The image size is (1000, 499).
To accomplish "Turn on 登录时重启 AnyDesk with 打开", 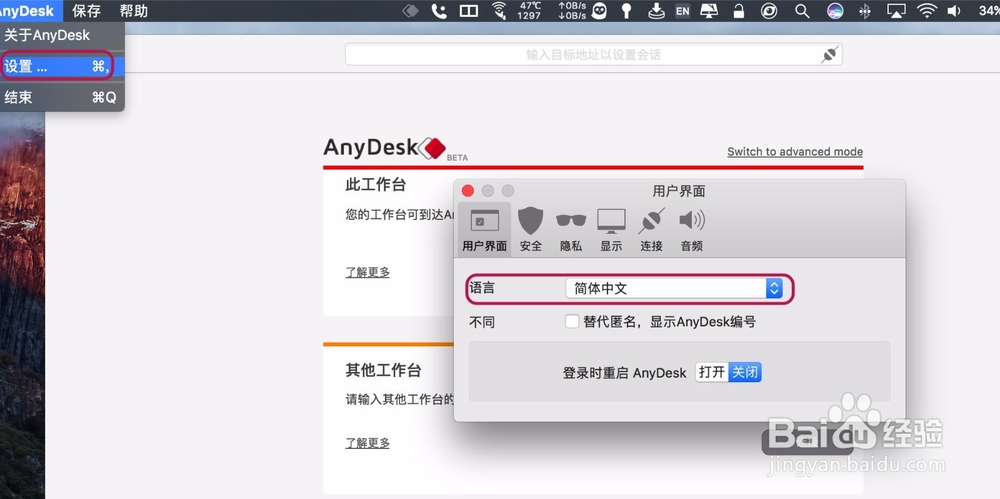I will [x=712, y=372].
